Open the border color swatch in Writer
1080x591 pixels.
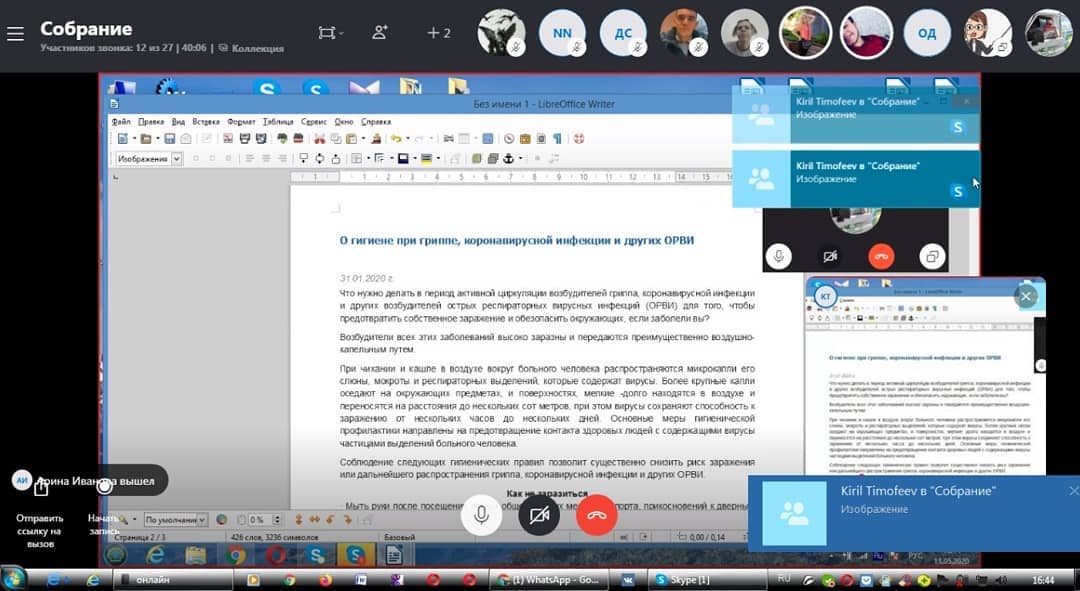(403, 158)
